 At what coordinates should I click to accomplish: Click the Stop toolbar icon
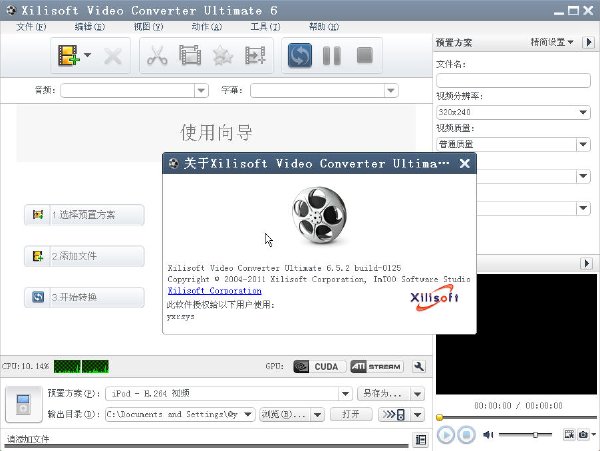coord(365,55)
